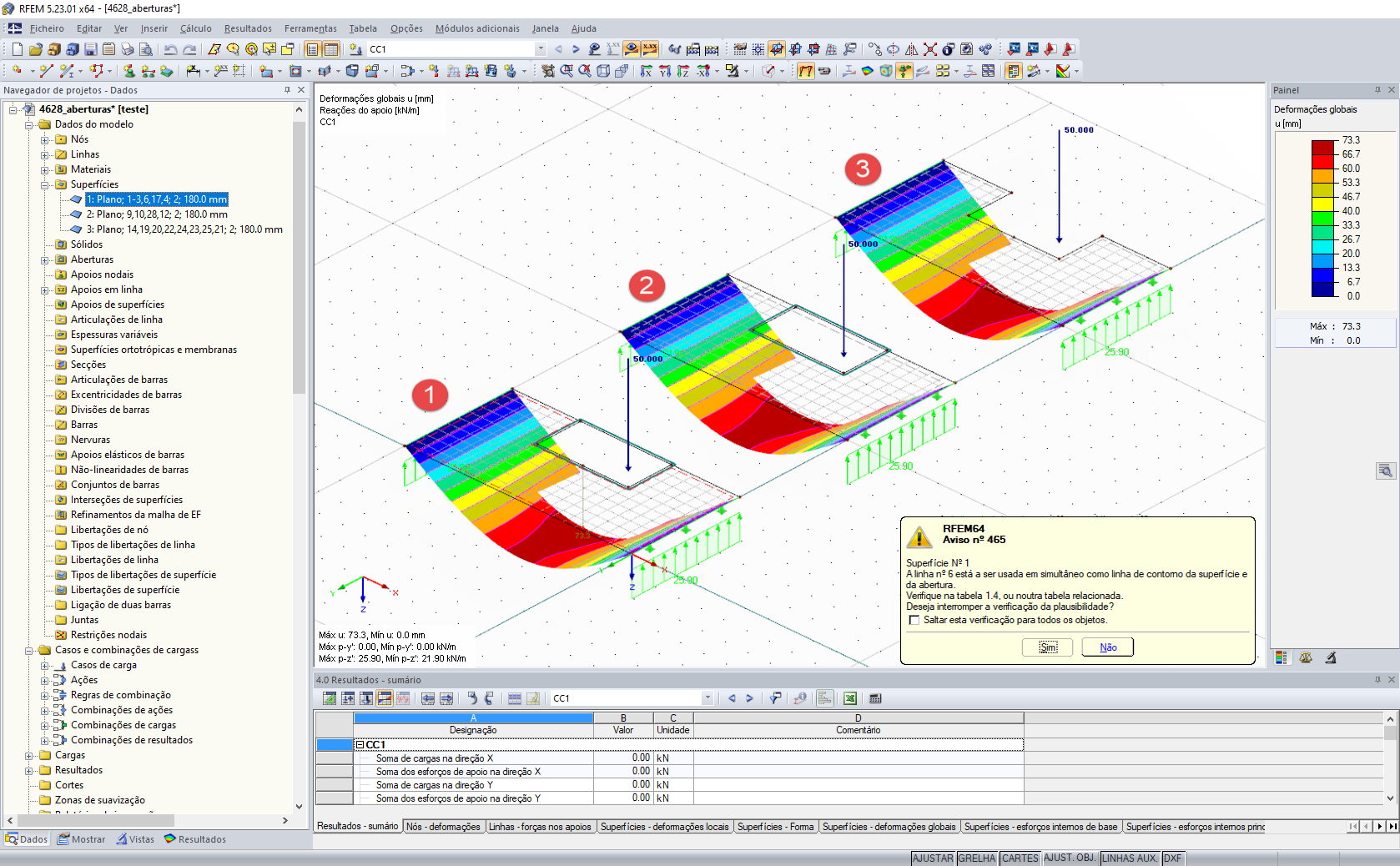1400x866 pixels.
Task: Switch the navigator to the Mostrar tab
Action: tap(81, 839)
